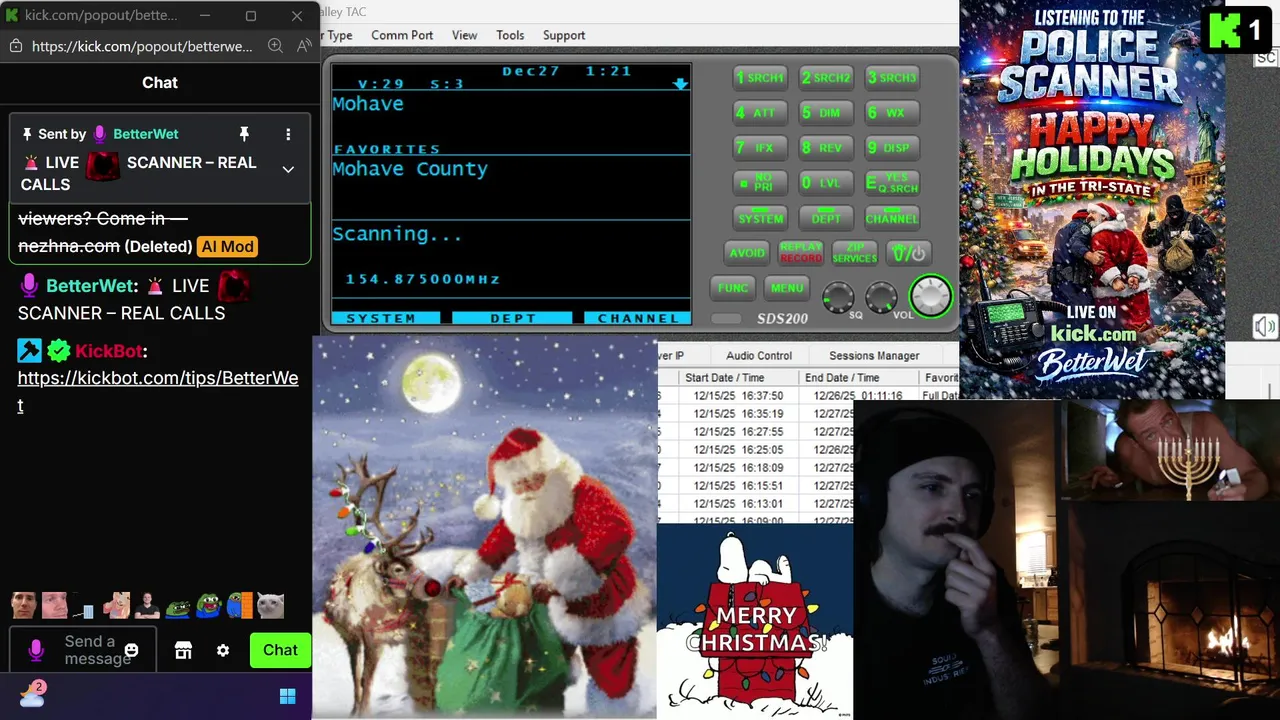
Task: Click scanner keypad 3 SRCH3 button
Action: click(892, 78)
